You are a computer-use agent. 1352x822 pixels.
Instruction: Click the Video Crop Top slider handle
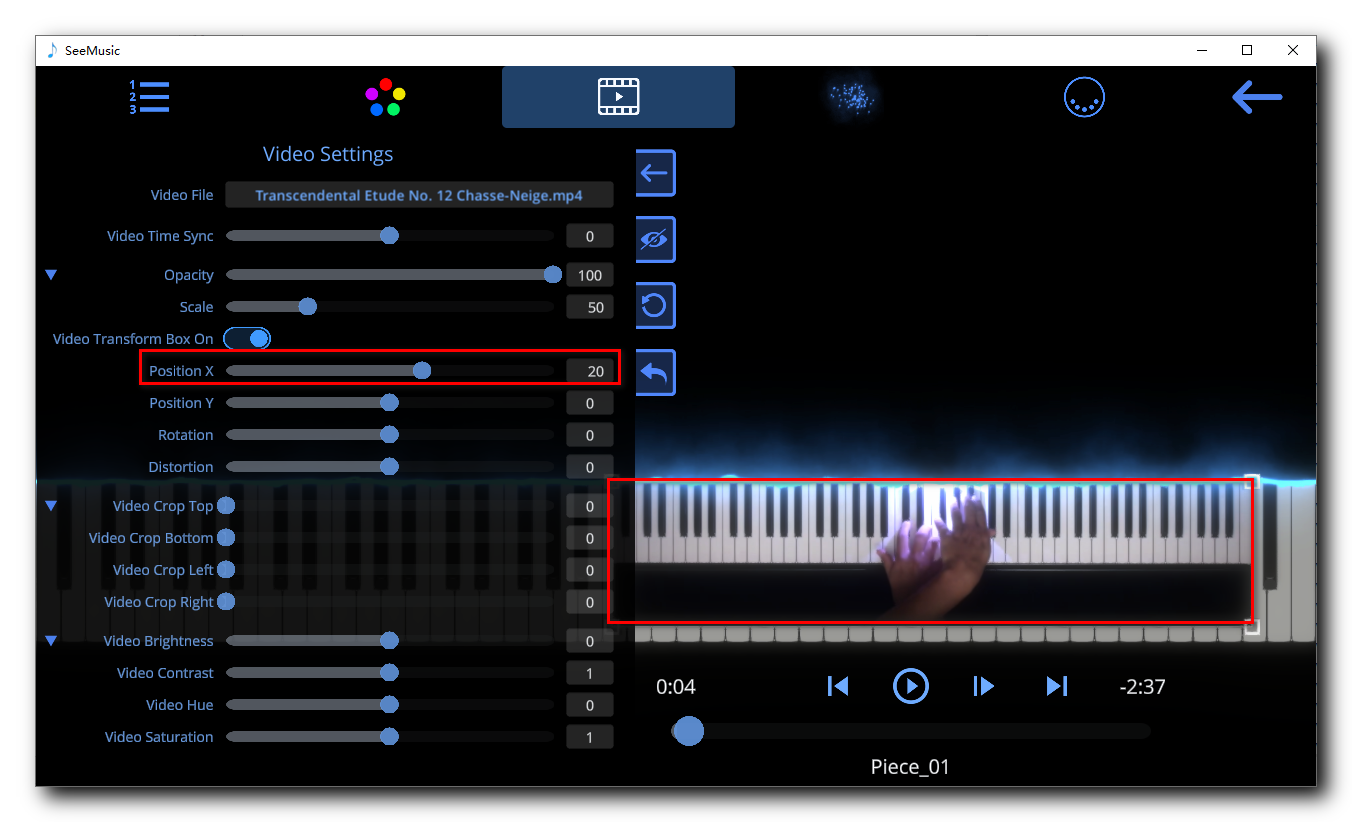(x=226, y=506)
